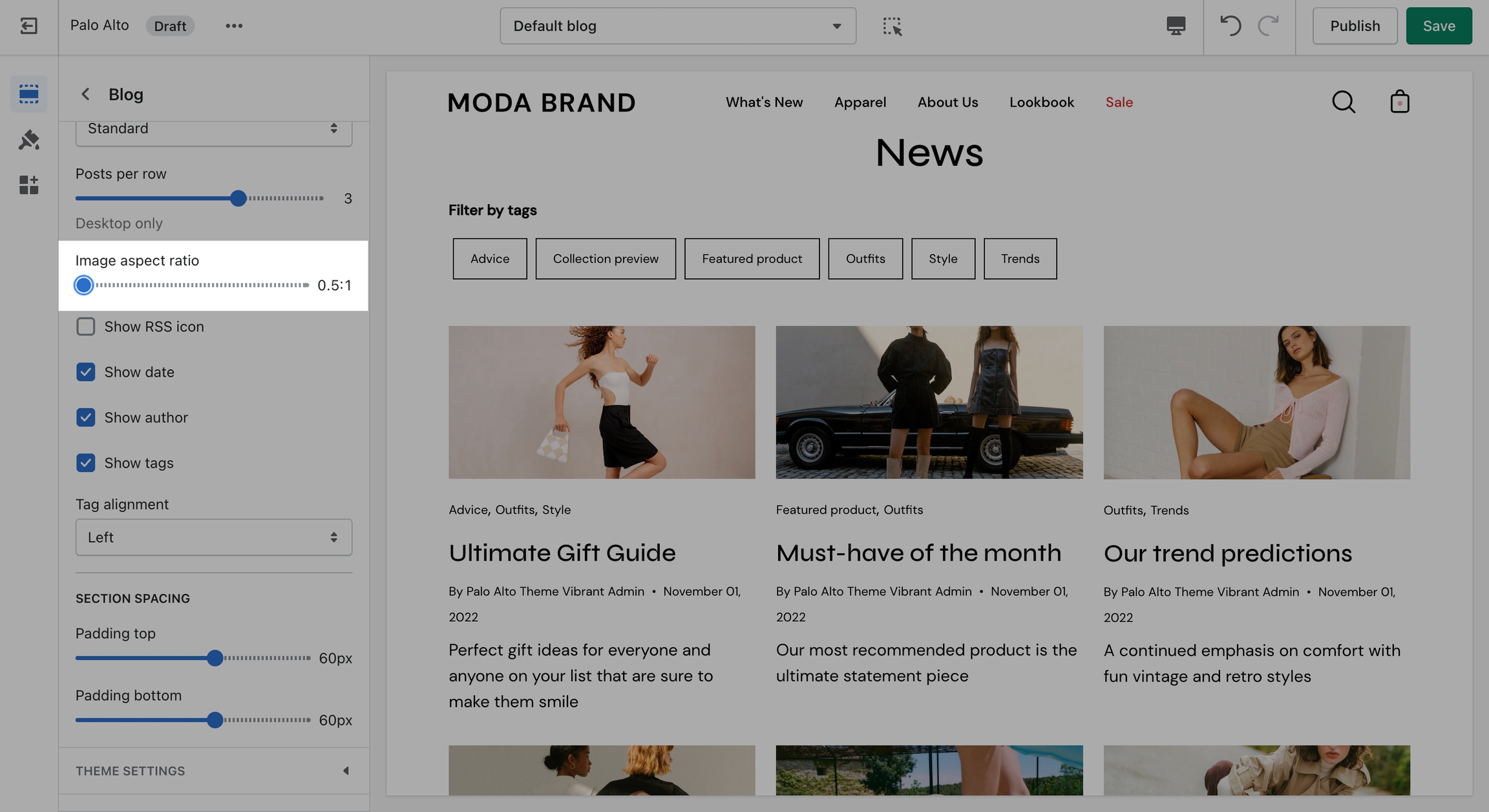This screenshot has height=812, width=1489.
Task: Filter posts by Collection preview tag
Action: 606,259
